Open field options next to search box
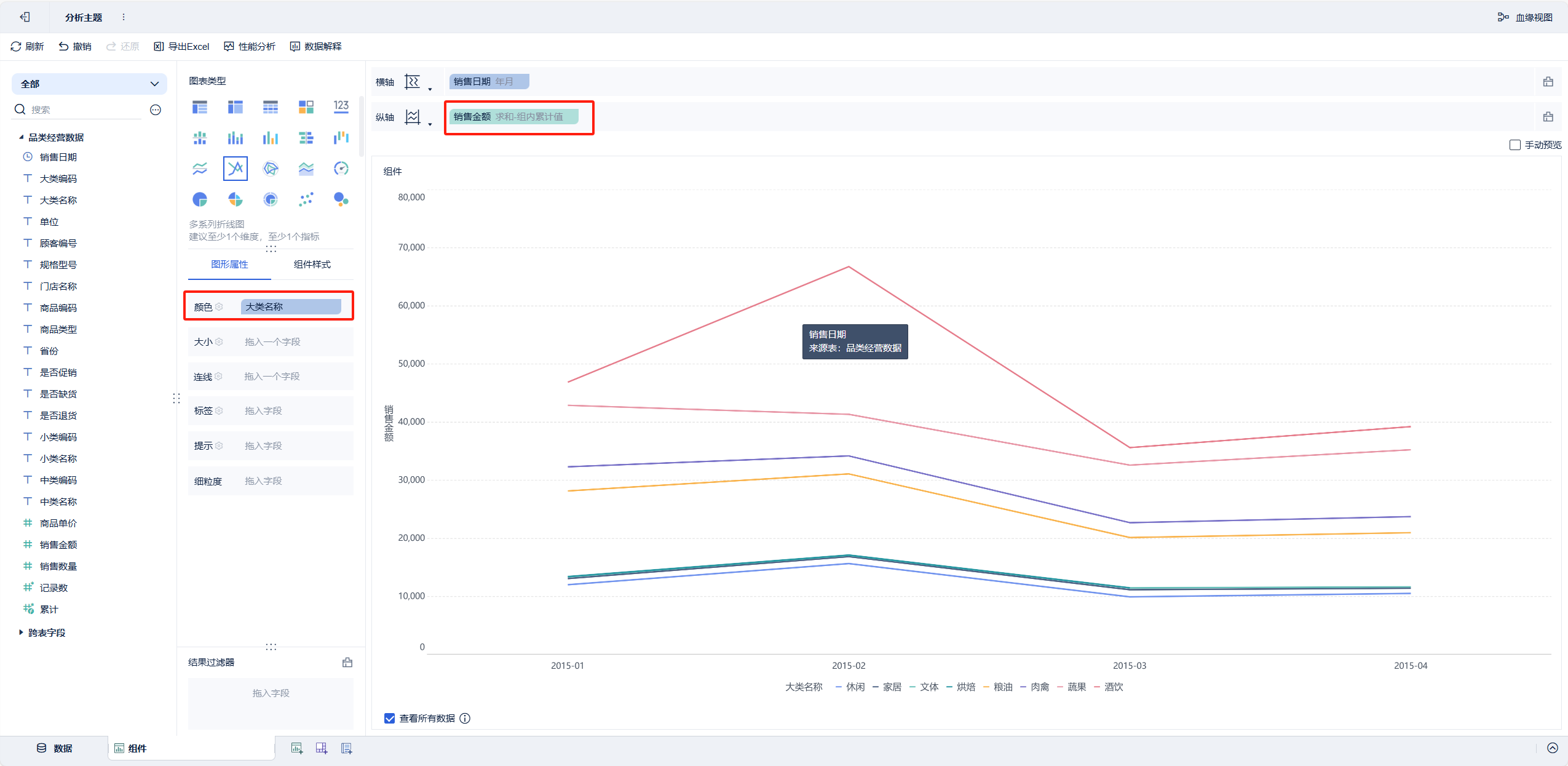Viewport: 1568px width, 766px height. tap(156, 110)
